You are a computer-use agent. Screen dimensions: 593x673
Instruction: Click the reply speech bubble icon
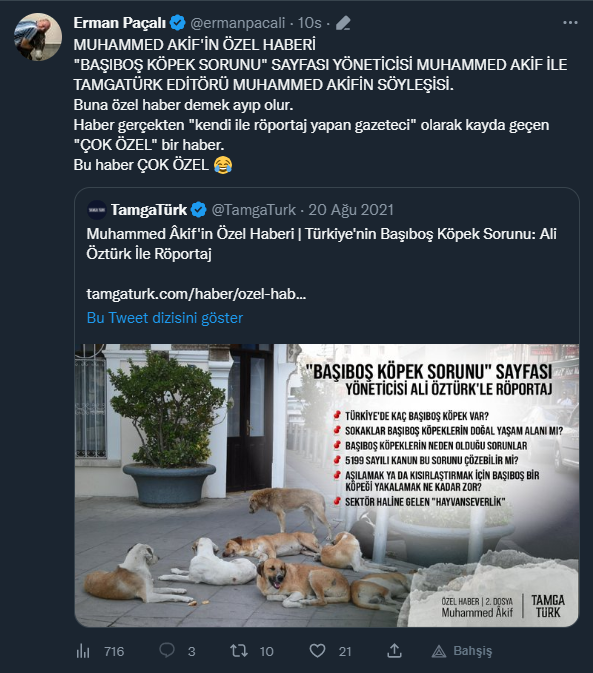pyautogui.click(x=166, y=651)
